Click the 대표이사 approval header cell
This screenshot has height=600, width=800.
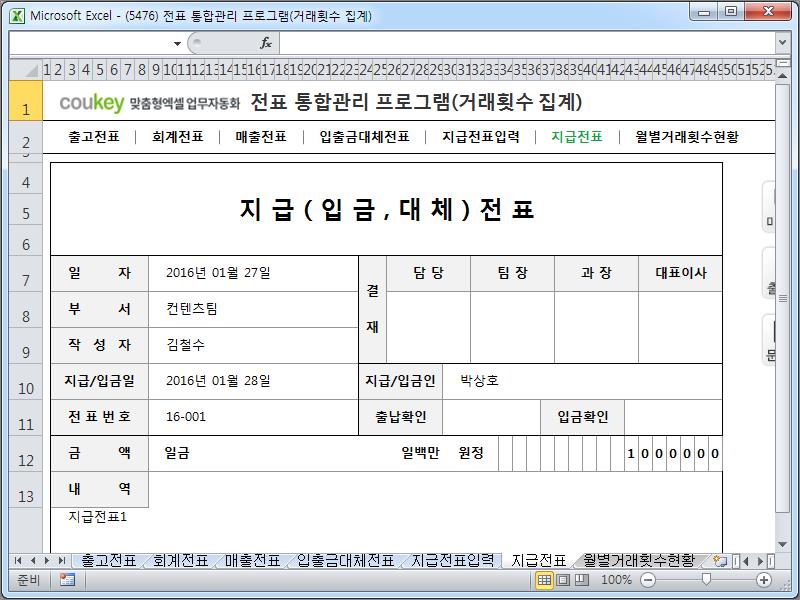(x=681, y=273)
